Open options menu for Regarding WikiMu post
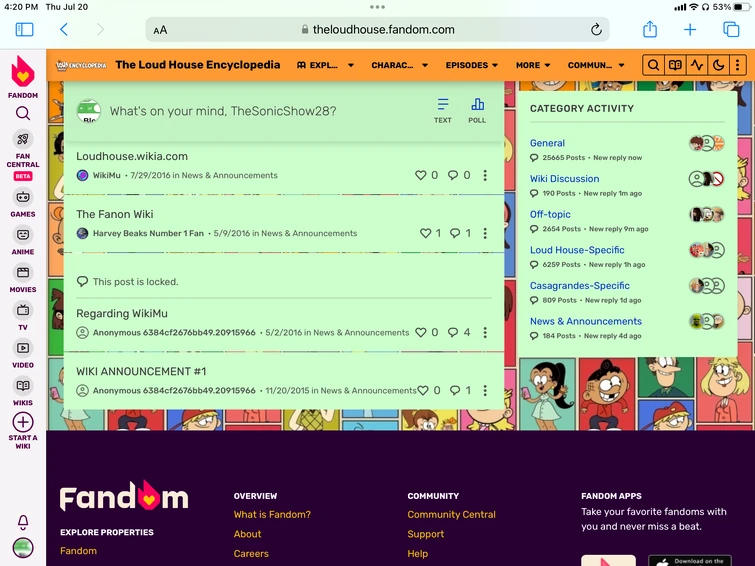Viewport: 755px width, 566px height. [485, 332]
